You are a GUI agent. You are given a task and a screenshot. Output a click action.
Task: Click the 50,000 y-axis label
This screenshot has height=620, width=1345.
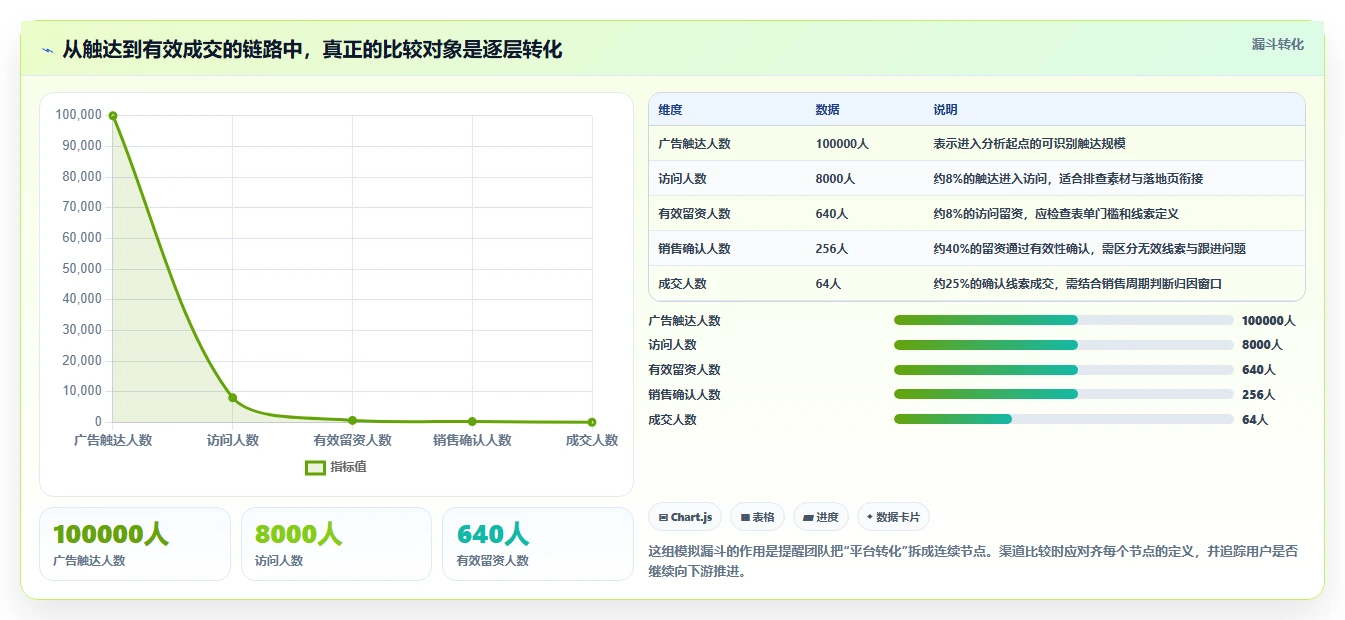82,268
